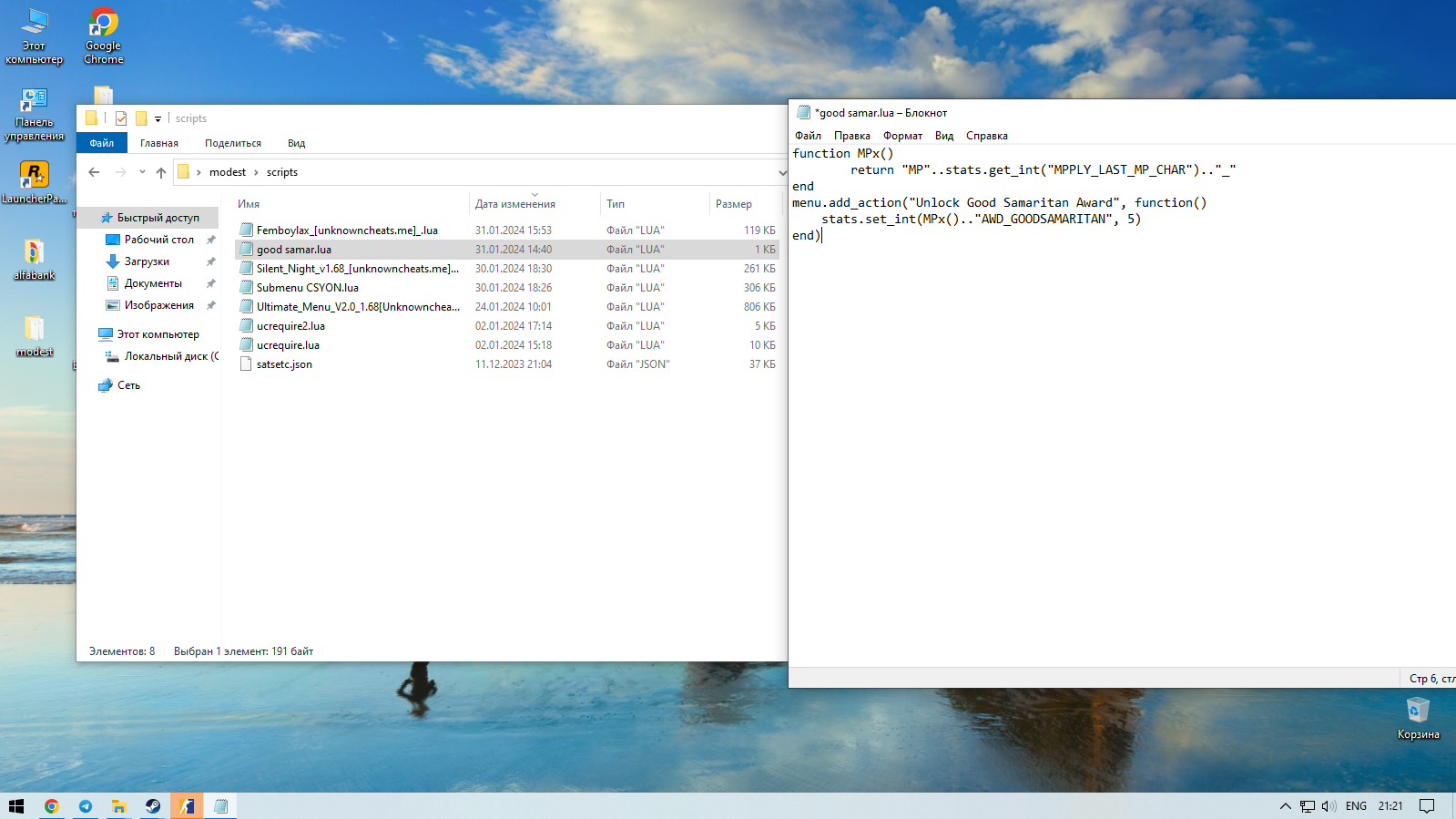Click the Properties quick access checkmark icon

click(x=121, y=118)
